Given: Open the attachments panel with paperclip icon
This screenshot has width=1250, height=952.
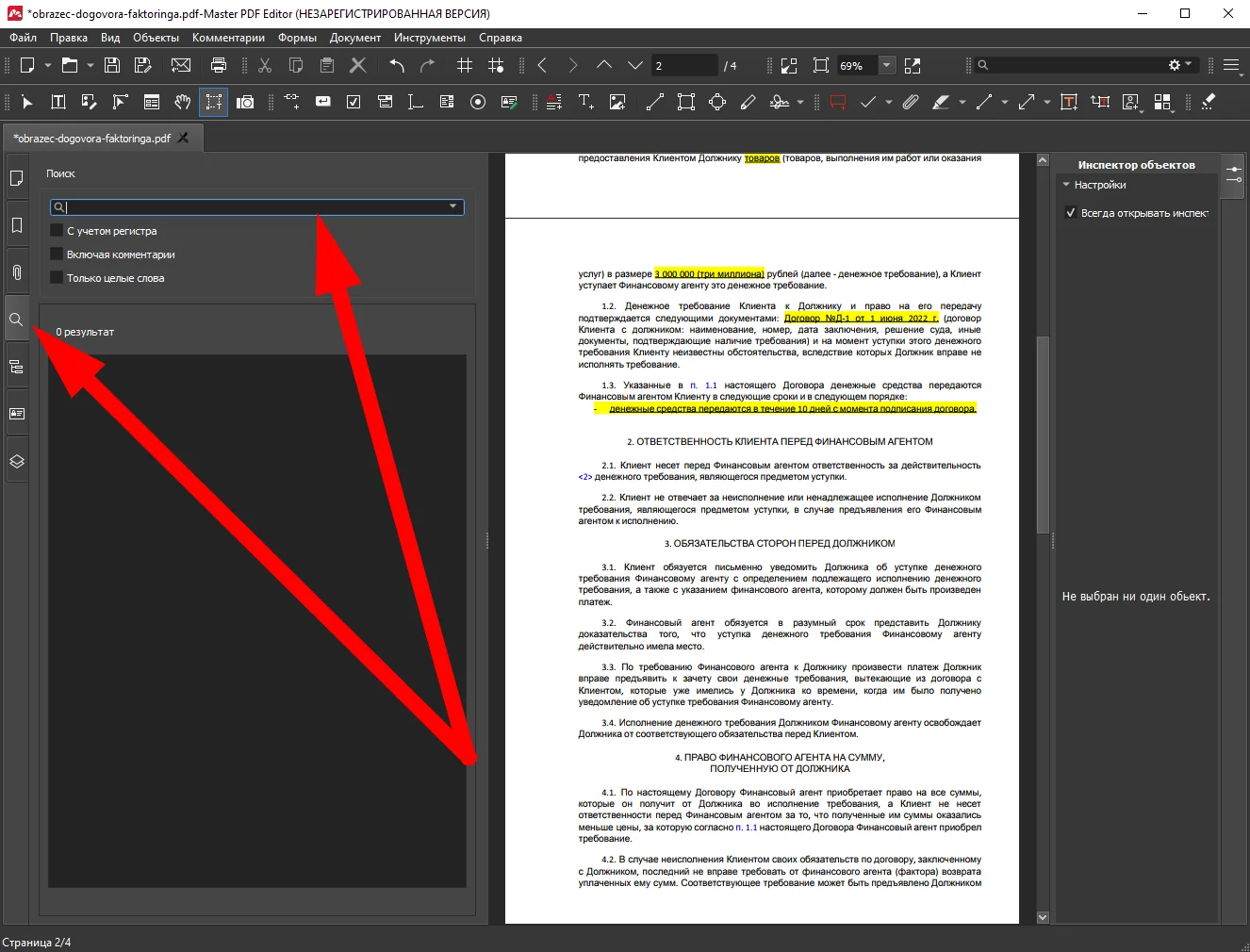Looking at the screenshot, I should pos(16,272).
